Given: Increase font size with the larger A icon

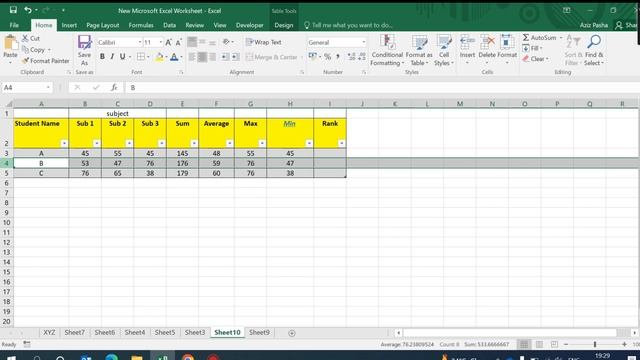Looking at the screenshot, I should [169, 42].
